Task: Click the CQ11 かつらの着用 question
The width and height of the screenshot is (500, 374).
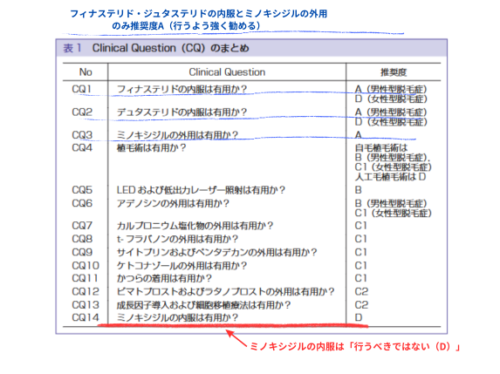Action: 164,278
